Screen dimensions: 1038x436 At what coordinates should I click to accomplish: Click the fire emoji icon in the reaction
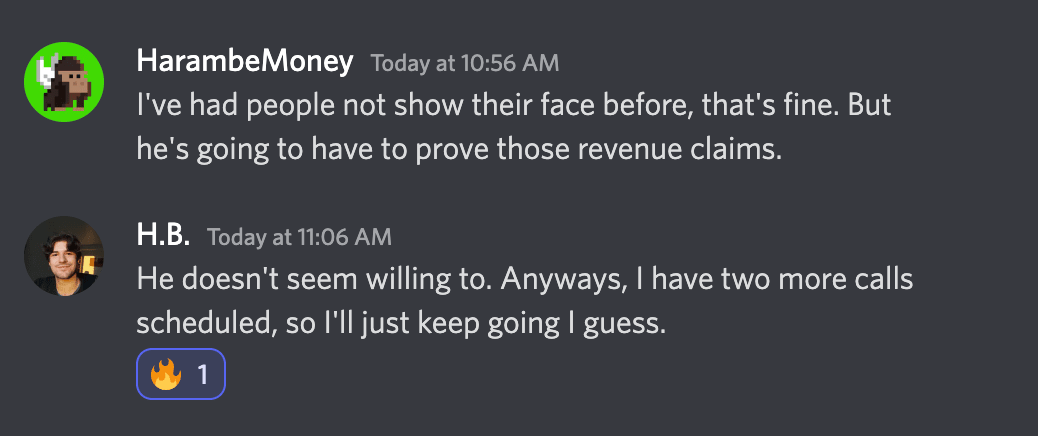point(165,374)
